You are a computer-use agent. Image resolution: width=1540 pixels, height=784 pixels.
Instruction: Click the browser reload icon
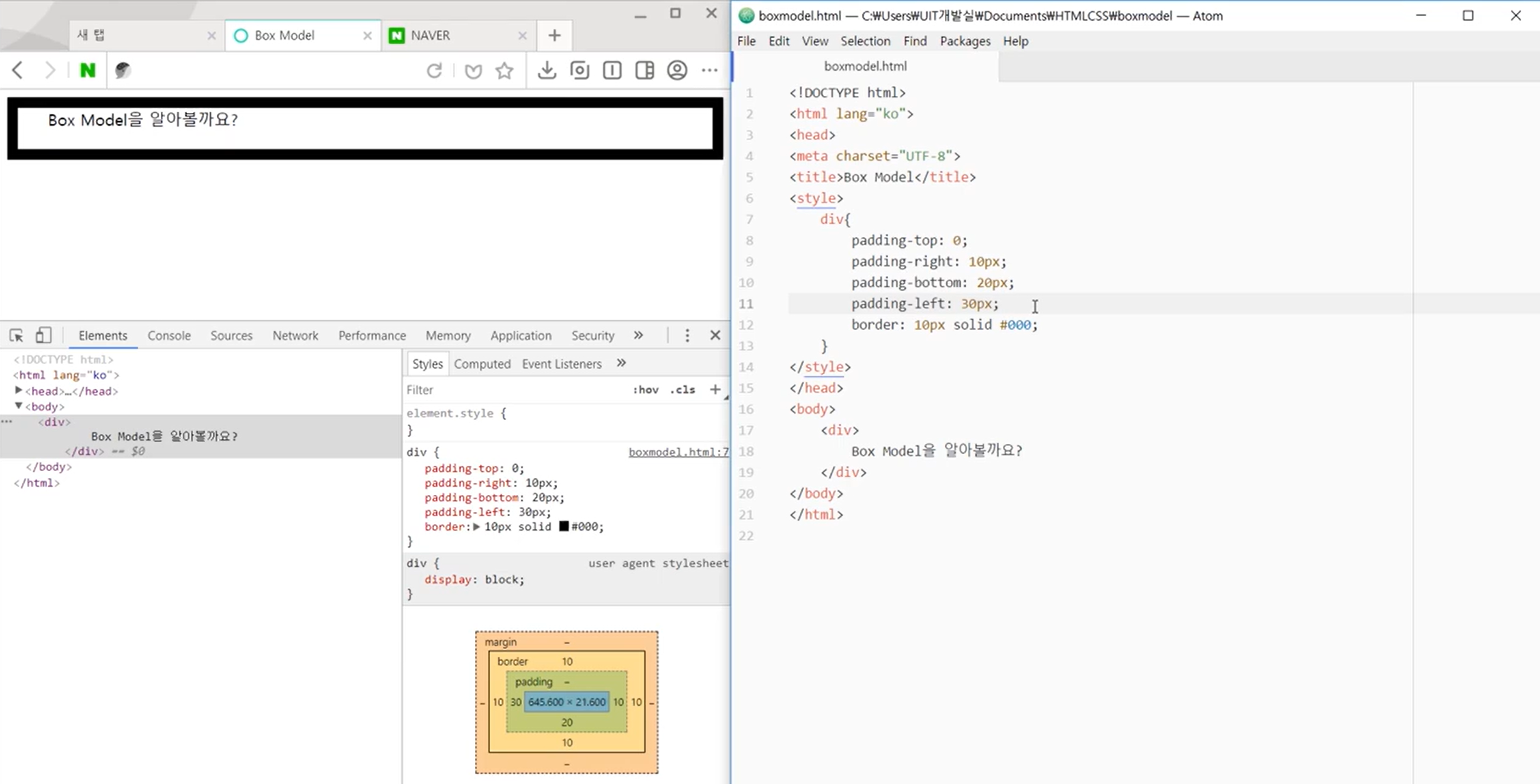click(434, 71)
